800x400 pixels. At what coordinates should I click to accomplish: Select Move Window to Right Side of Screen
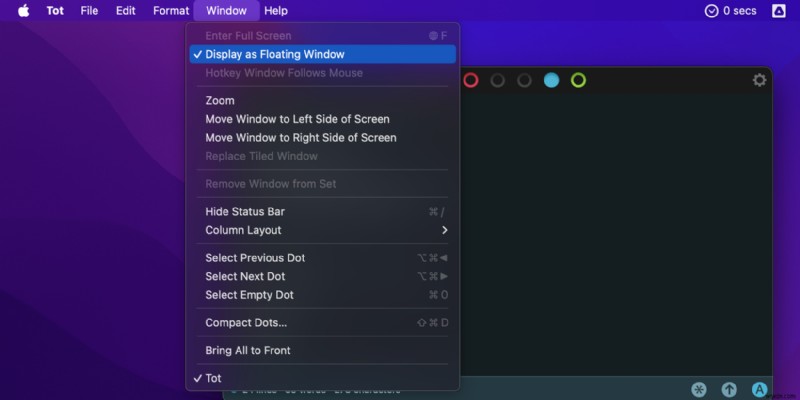322,138
